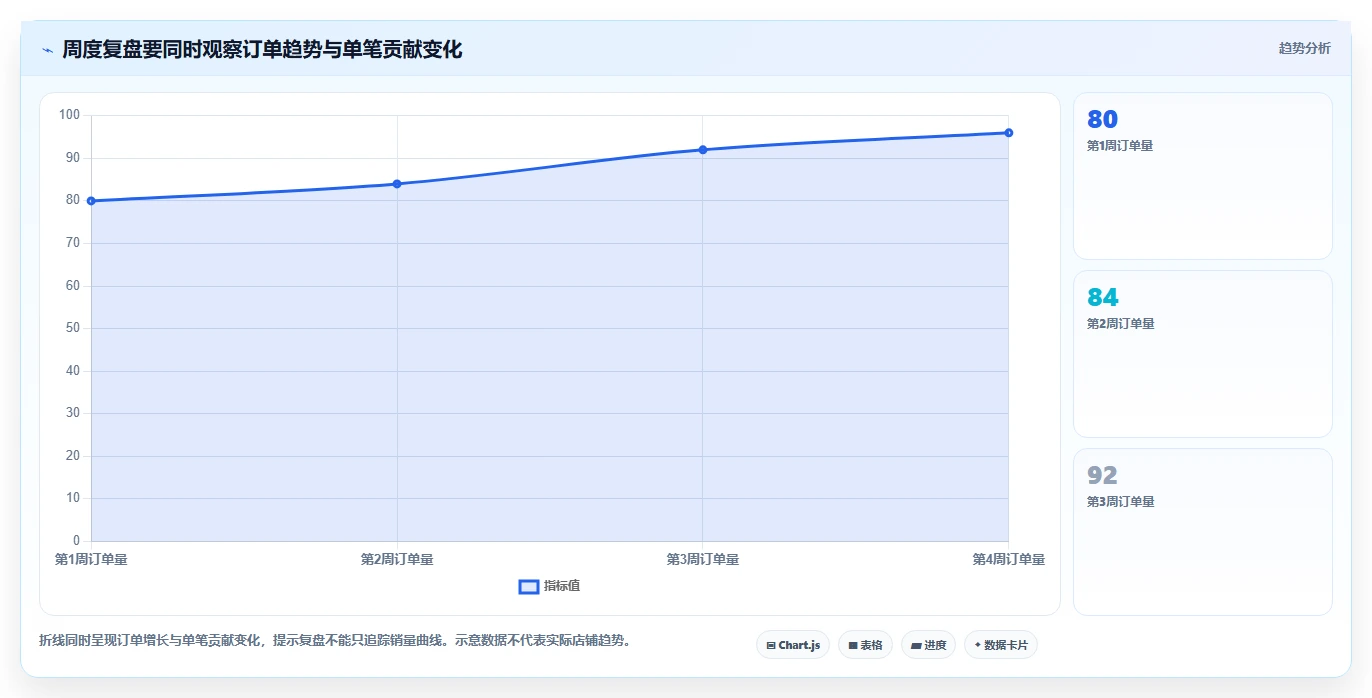Select the 表格 tag chip
The image size is (1372, 698).
865,645
